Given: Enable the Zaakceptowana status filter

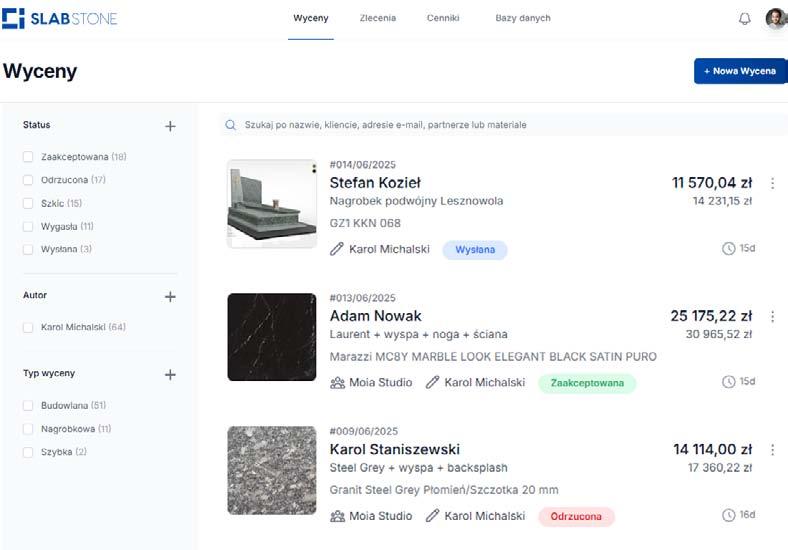Looking at the screenshot, I should pos(28,157).
